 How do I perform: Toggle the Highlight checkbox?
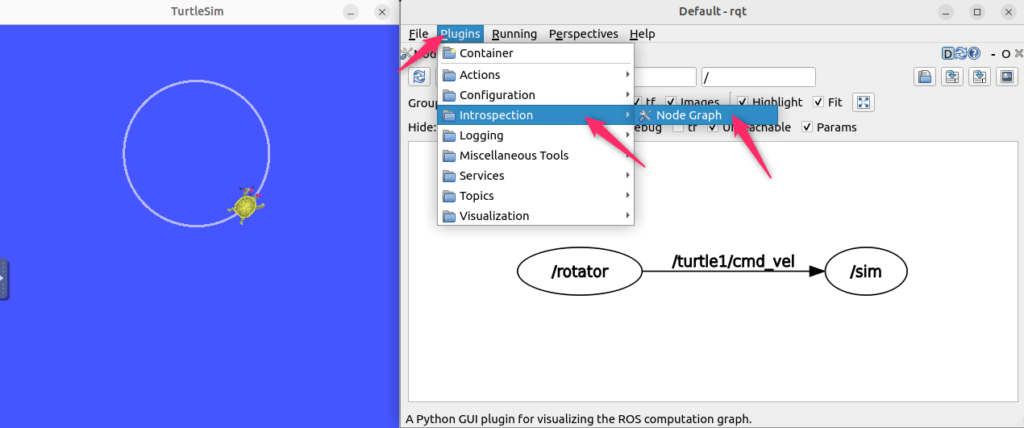click(746, 102)
